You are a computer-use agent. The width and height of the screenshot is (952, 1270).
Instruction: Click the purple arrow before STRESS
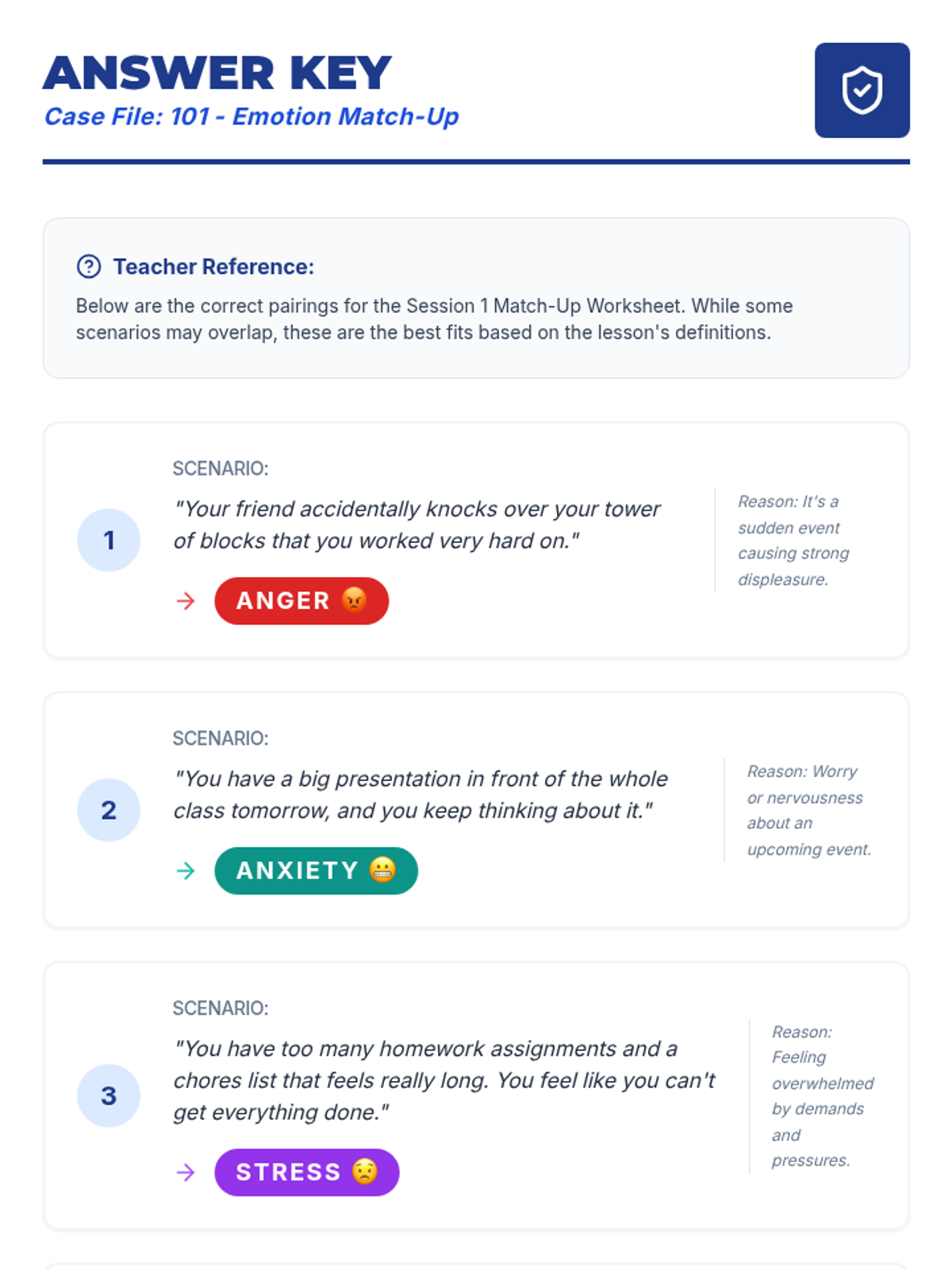(x=186, y=1172)
